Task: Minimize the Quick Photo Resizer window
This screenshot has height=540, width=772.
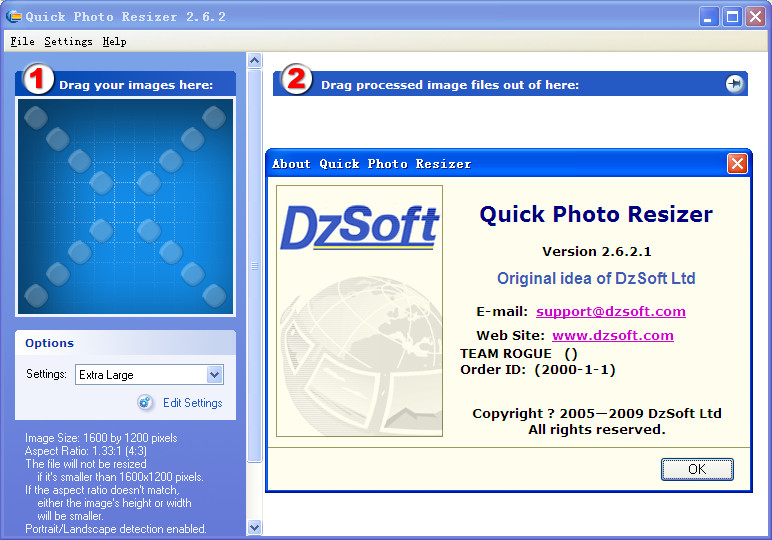Action: pos(709,17)
